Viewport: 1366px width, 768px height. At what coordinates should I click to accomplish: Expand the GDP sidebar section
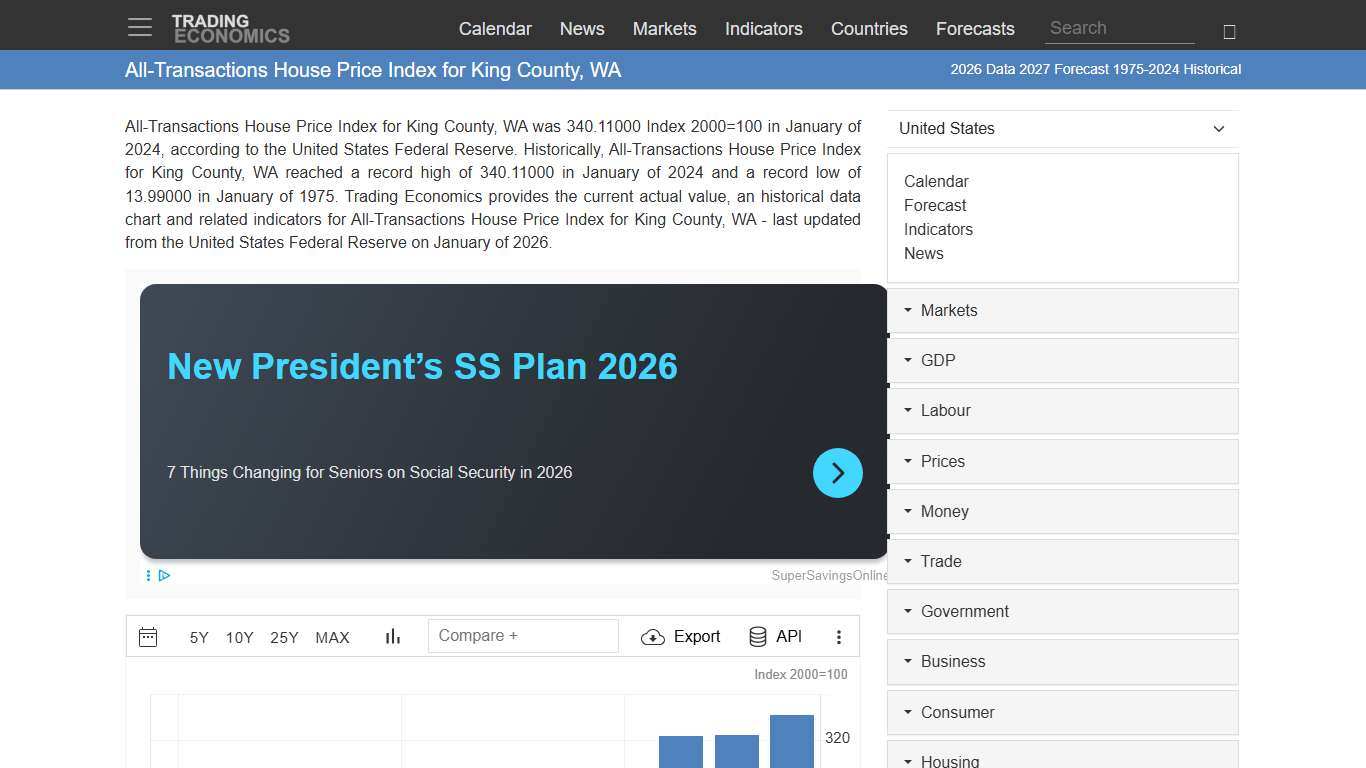coord(1062,361)
